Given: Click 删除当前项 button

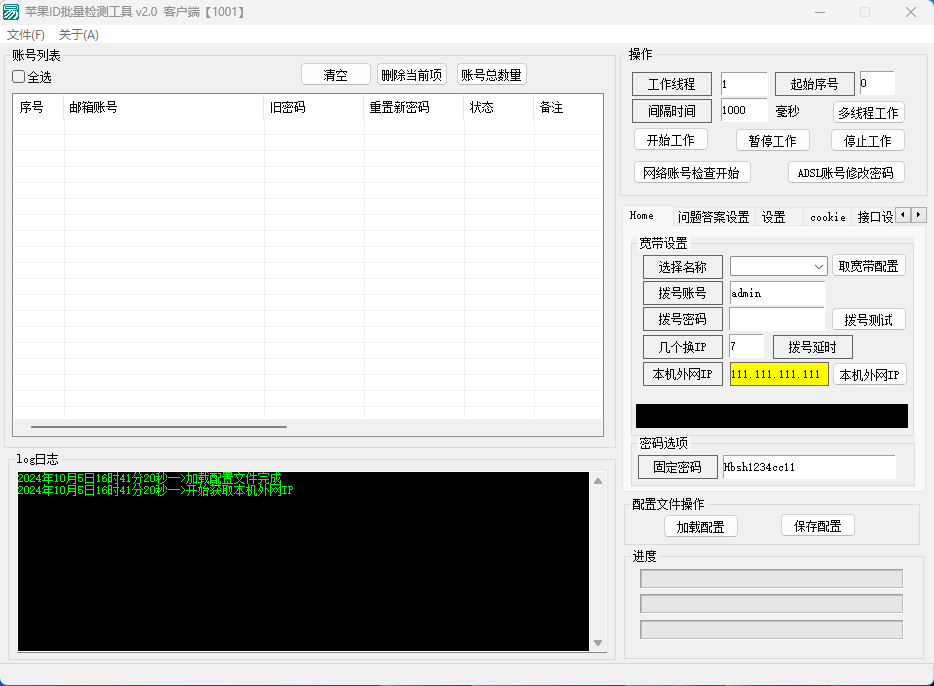Looking at the screenshot, I should (412, 75).
